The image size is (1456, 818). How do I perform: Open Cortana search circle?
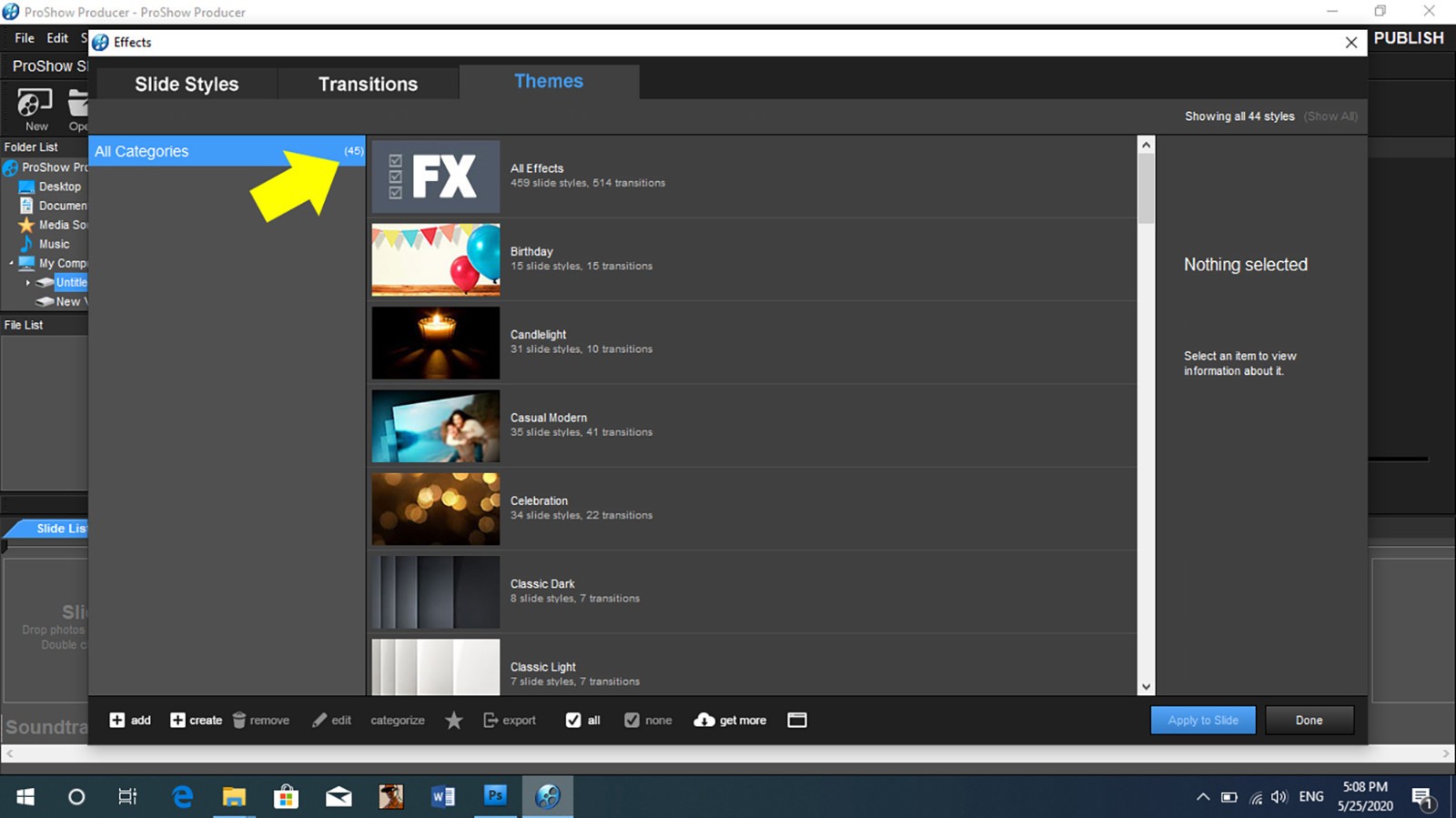(x=76, y=797)
